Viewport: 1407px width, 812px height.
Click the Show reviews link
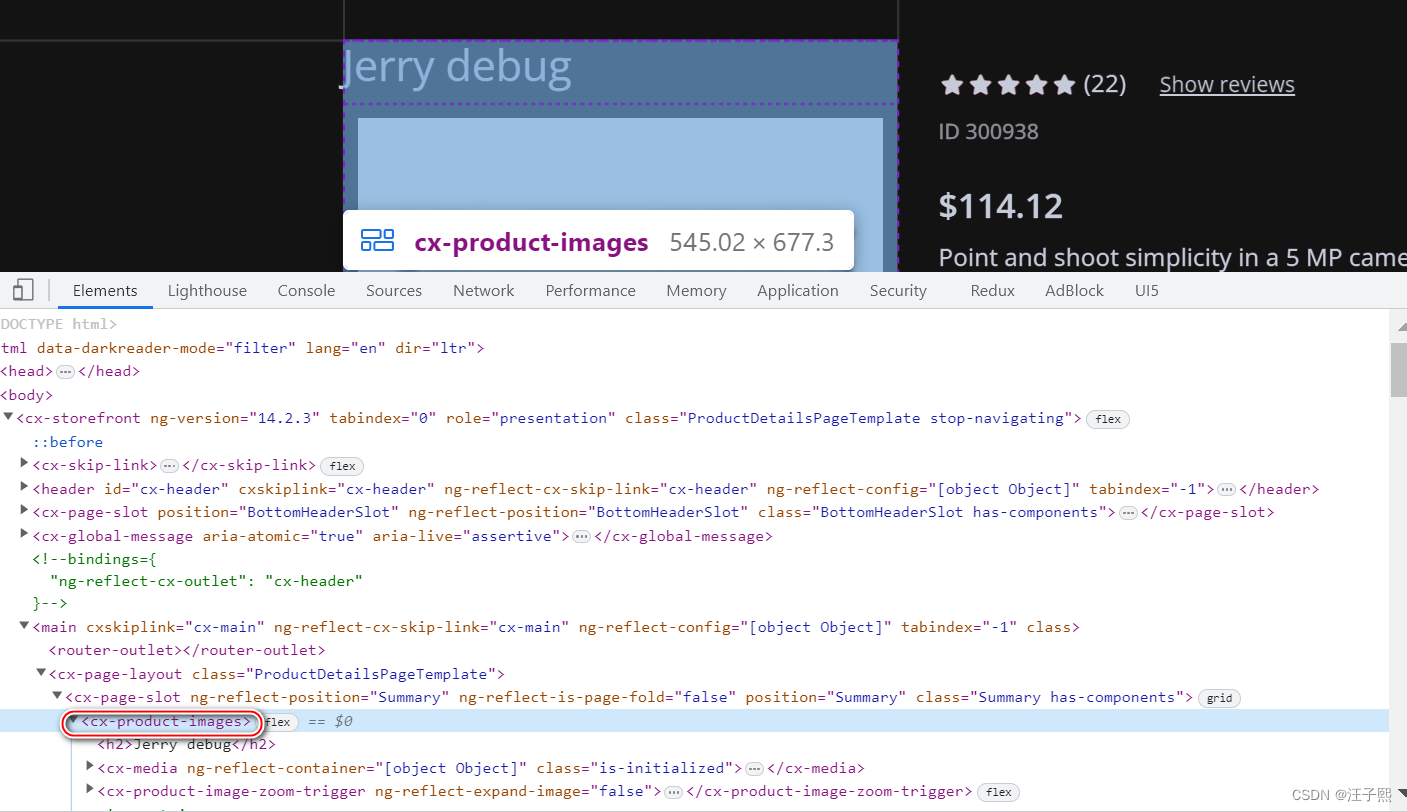click(1227, 85)
